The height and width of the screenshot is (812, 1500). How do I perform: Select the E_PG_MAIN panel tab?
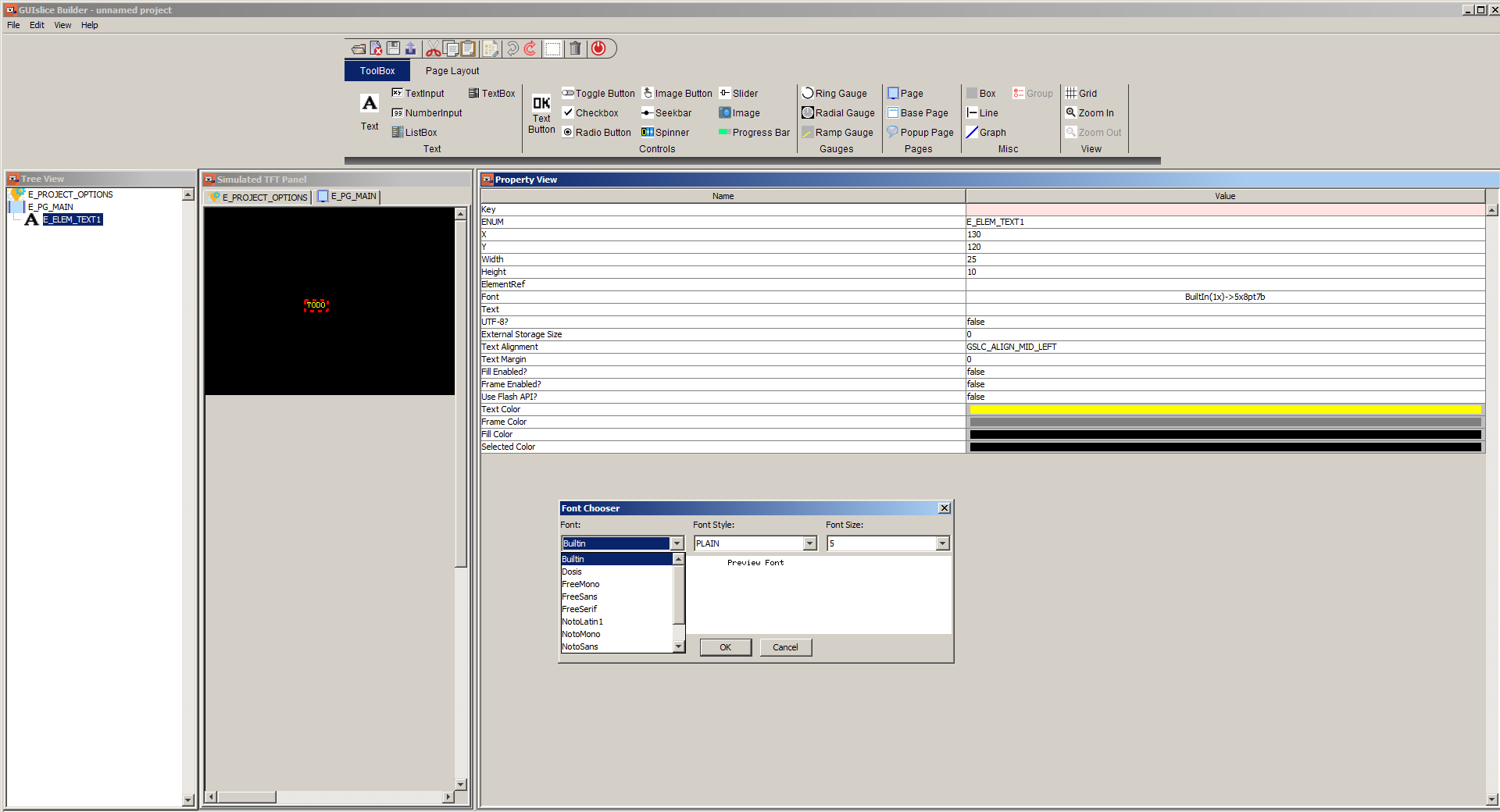click(x=348, y=196)
